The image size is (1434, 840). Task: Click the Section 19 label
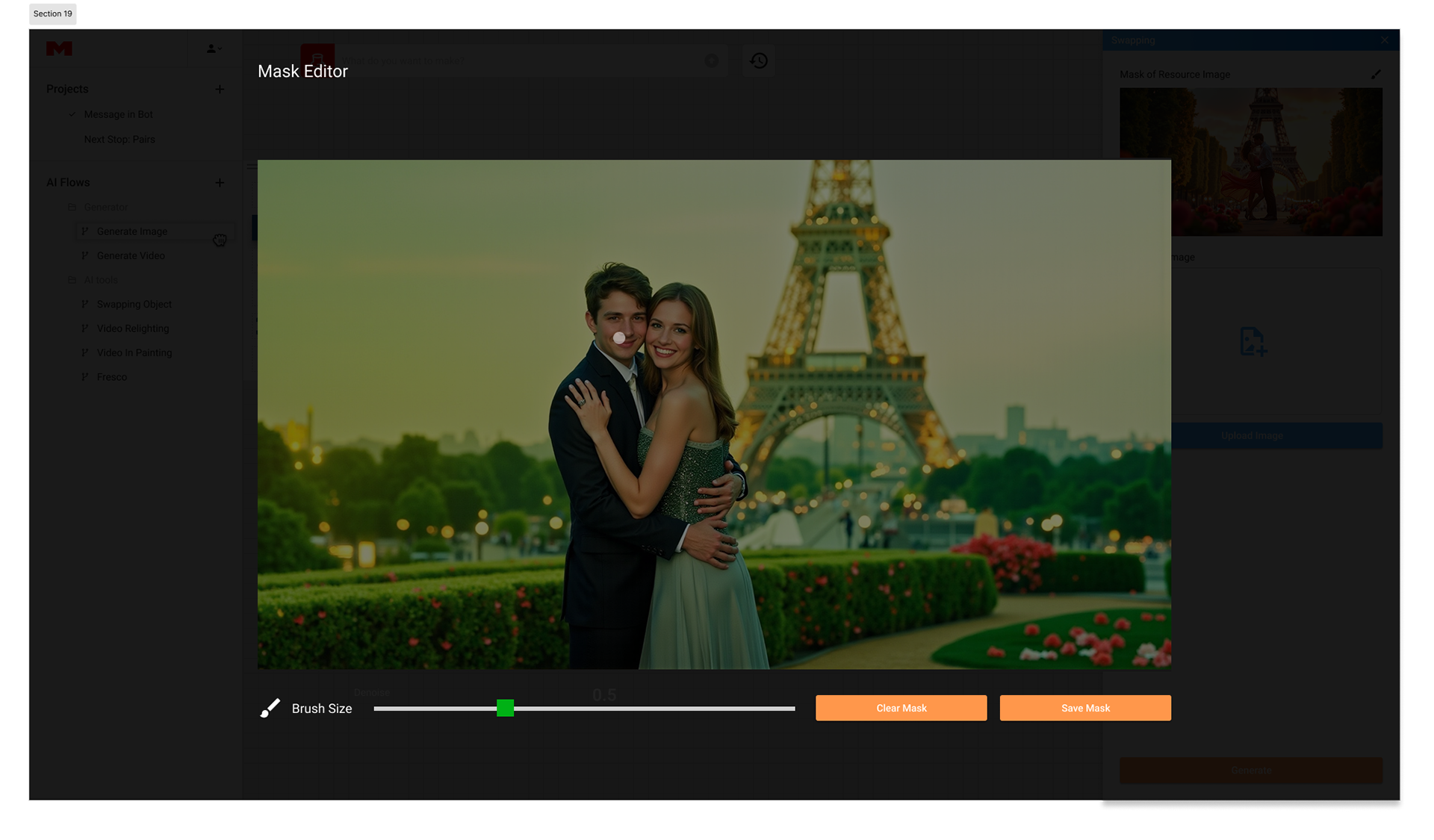click(53, 13)
